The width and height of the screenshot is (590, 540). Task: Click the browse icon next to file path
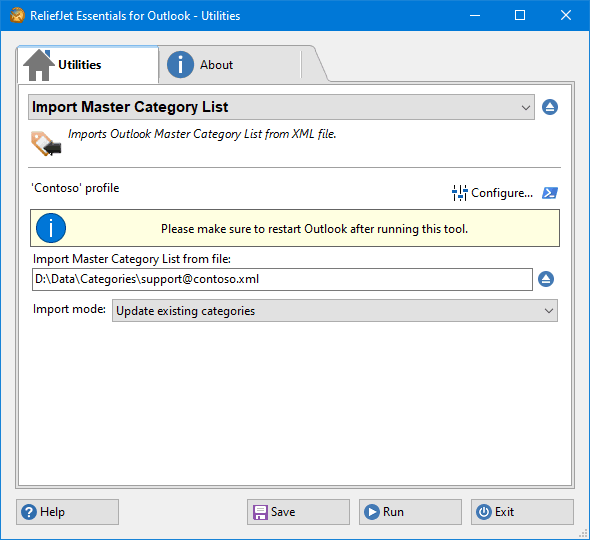[546, 279]
